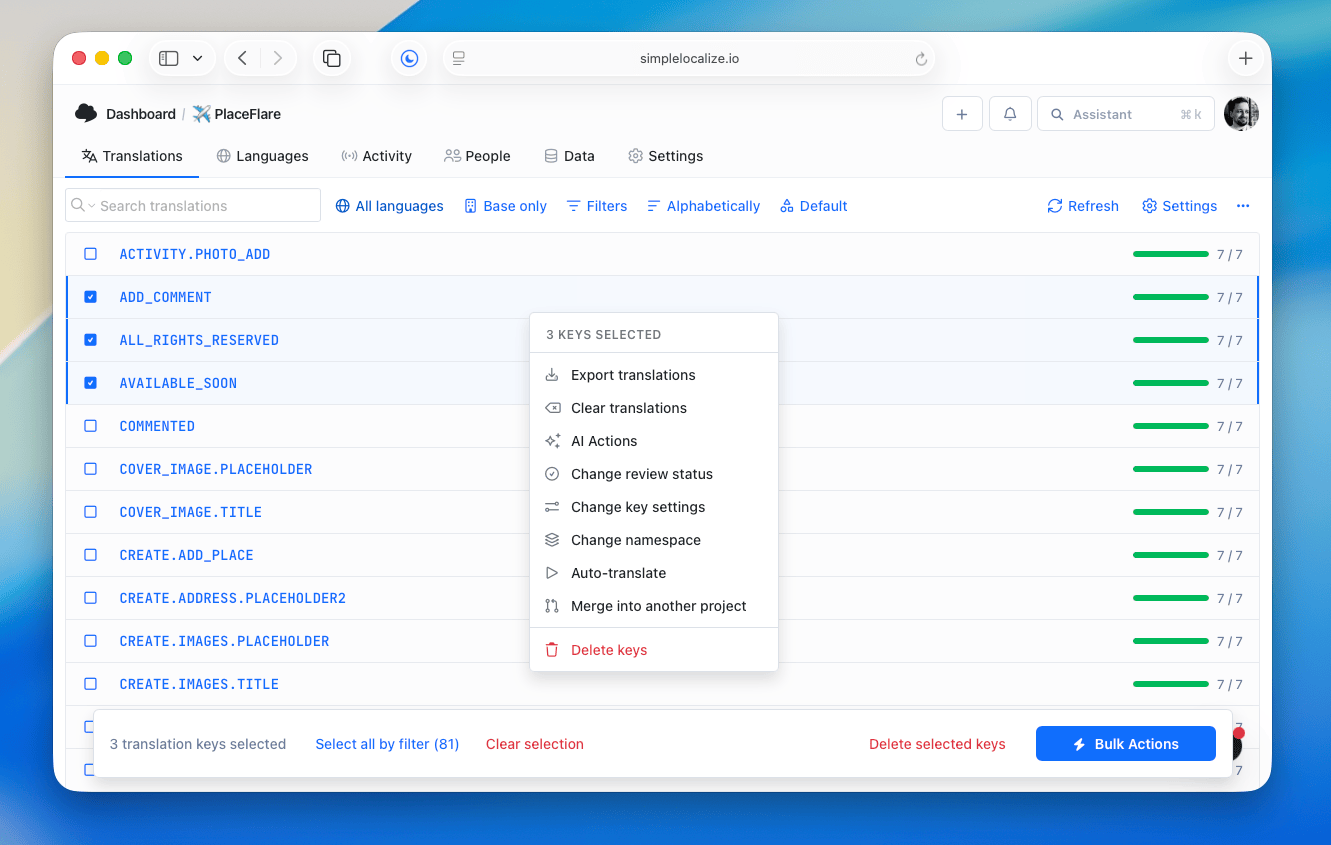The width and height of the screenshot is (1331, 845).
Task: Click the Delete keys trash icon
Action: point(552,649)
